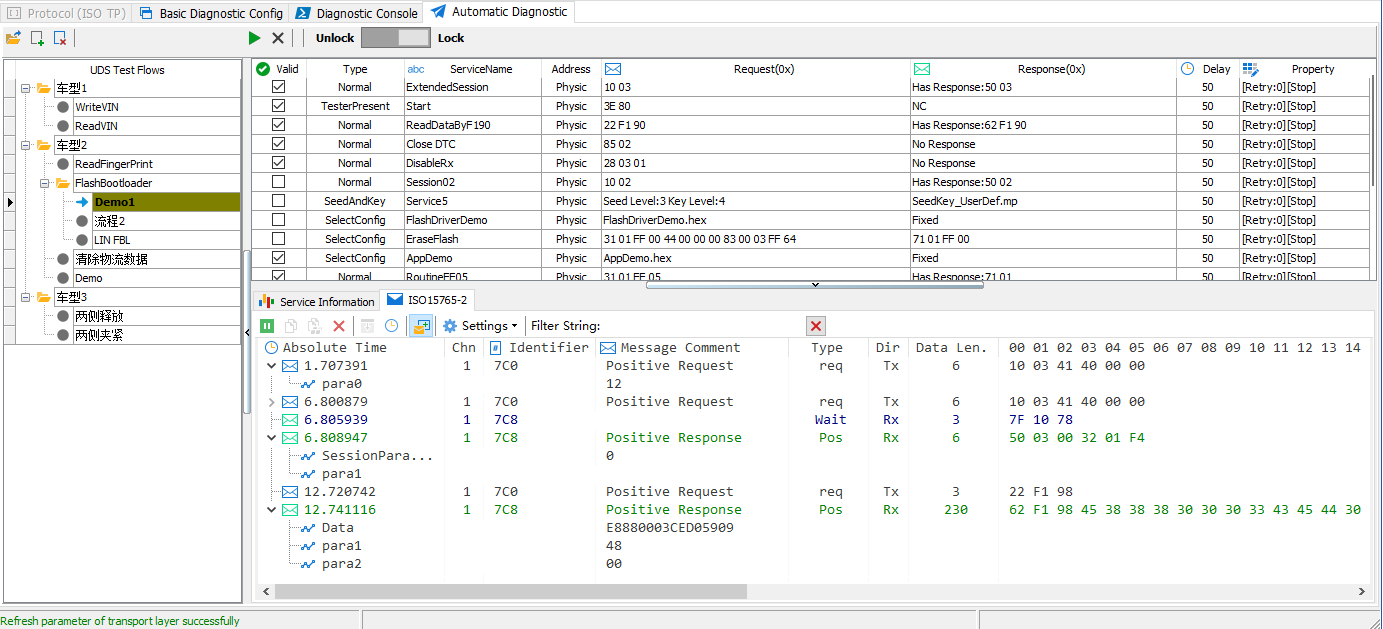
Task: Click the delete test flow icon
Action: [60, 38]
